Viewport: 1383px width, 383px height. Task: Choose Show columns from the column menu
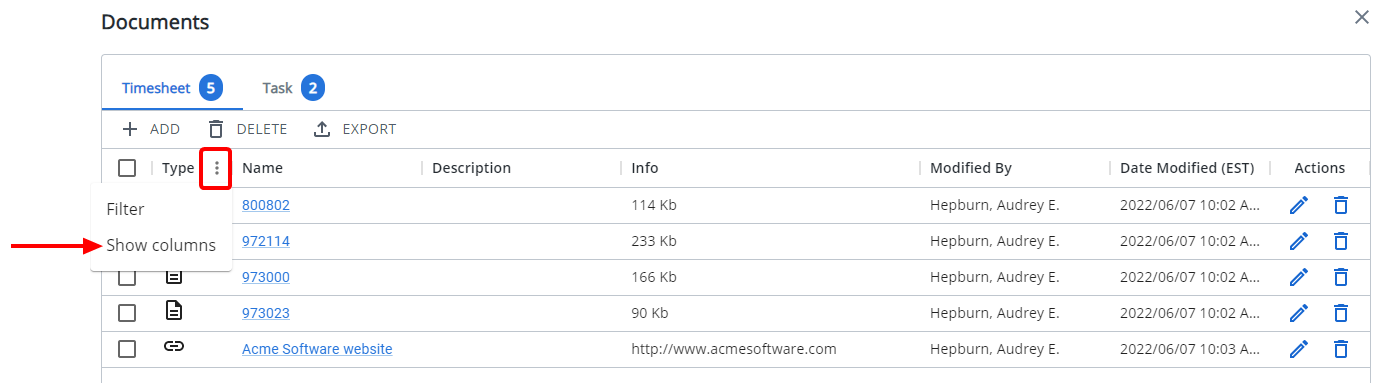point(161,245)
